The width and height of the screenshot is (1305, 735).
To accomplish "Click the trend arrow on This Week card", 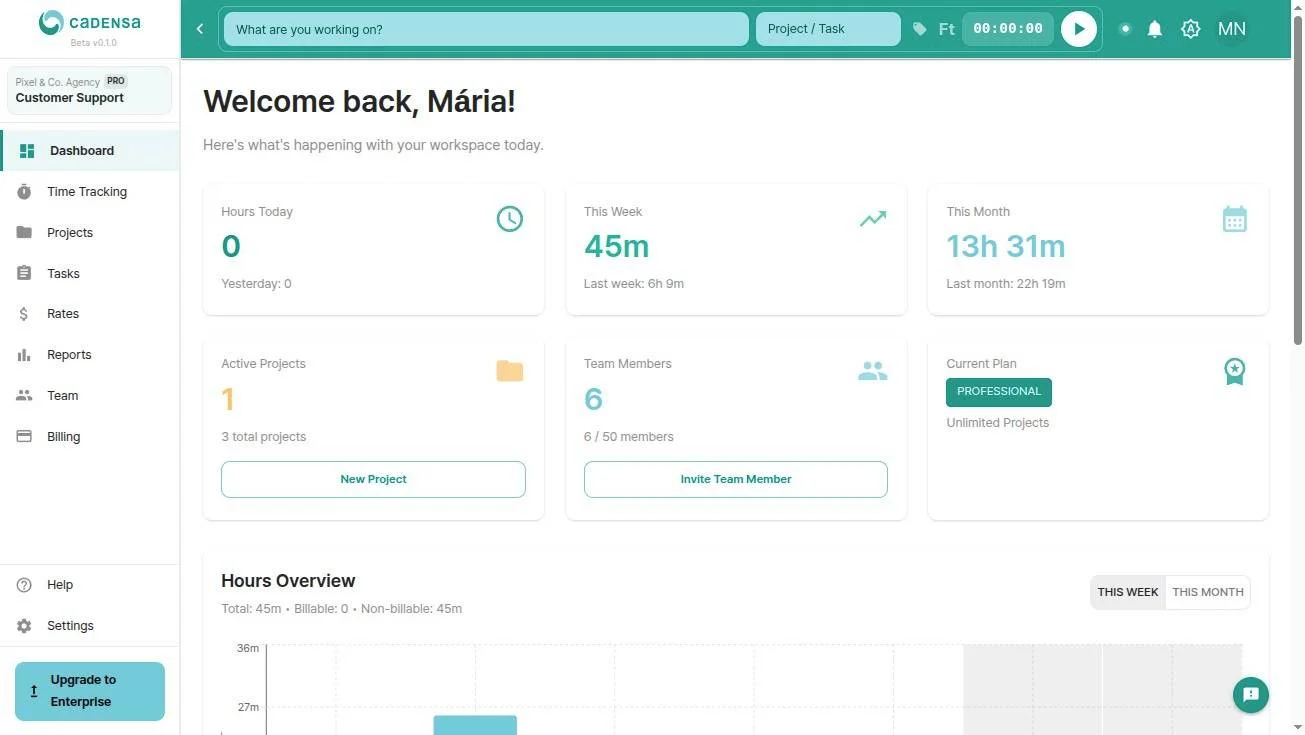I will tap(873, 219).
